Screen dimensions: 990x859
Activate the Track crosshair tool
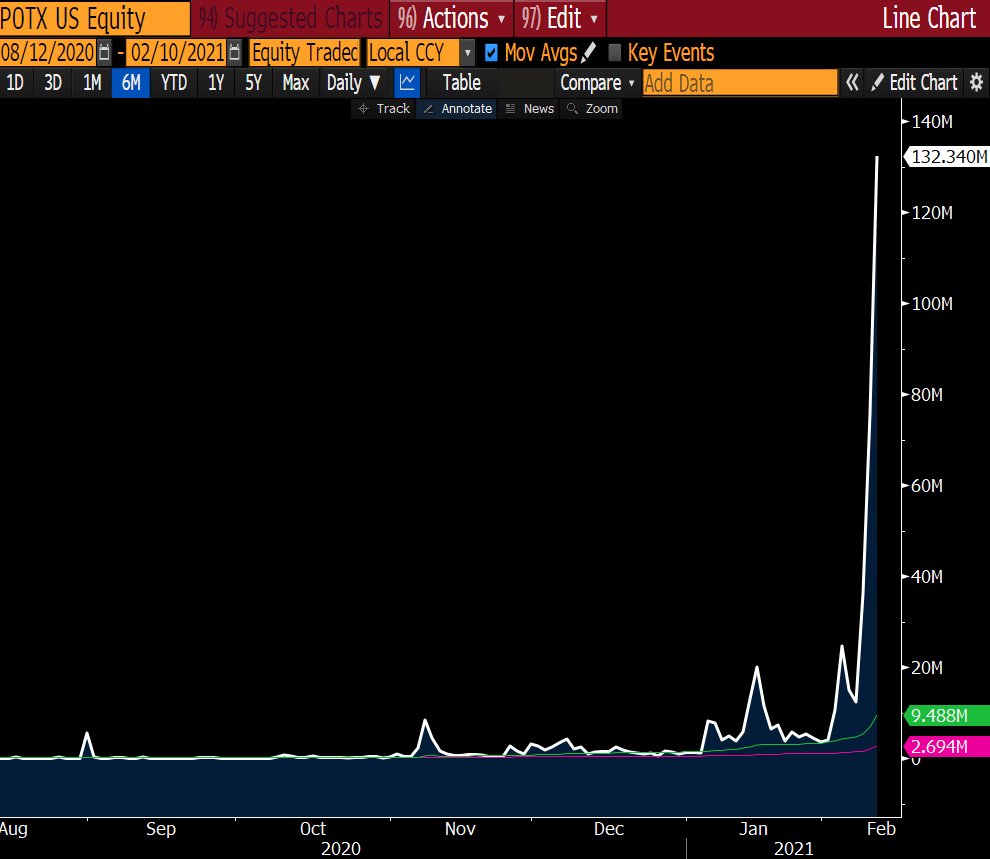[x=382, y=108]
